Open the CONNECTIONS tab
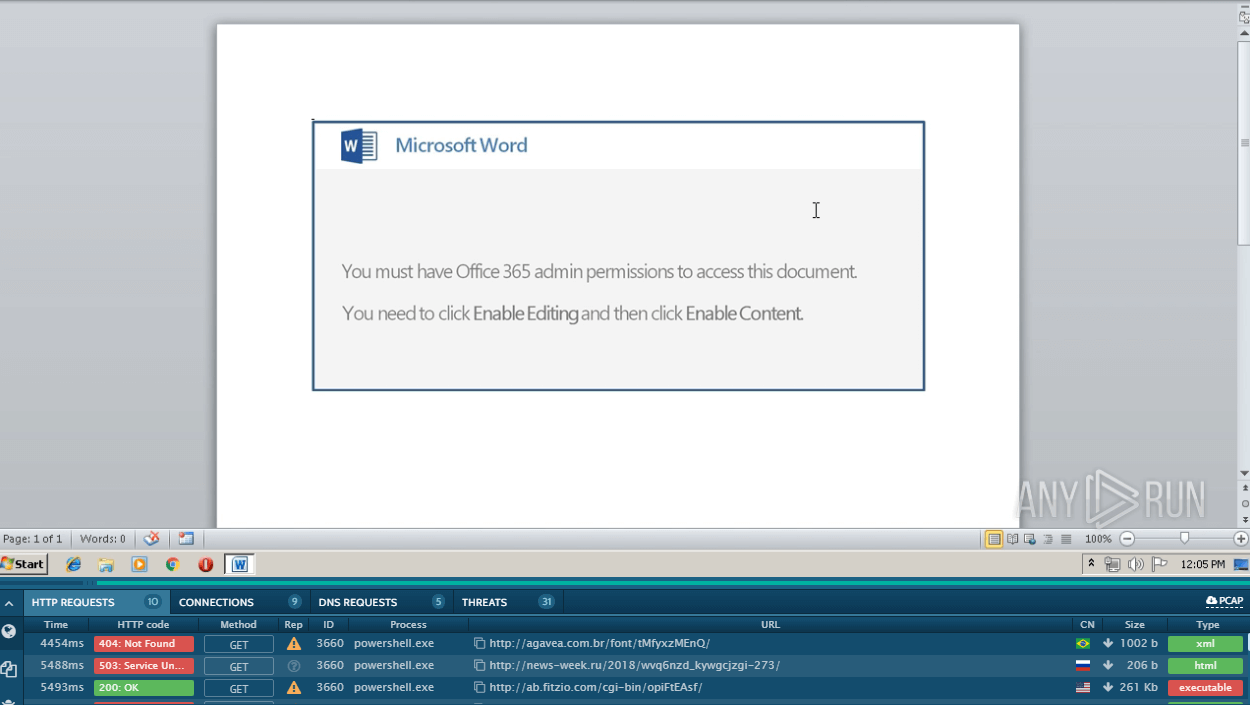The image size is (1250, 705). click(x=239, y=602)
